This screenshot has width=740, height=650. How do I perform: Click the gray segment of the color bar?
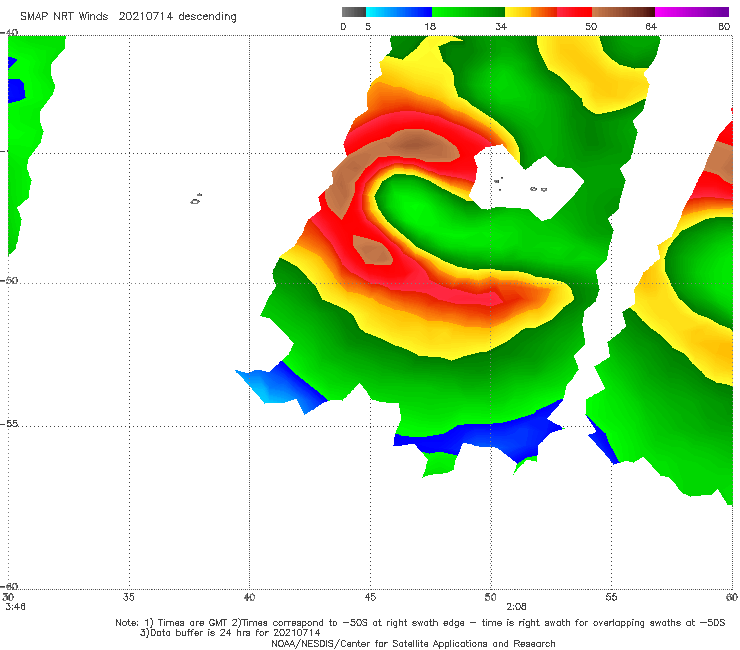click(353, 12)
